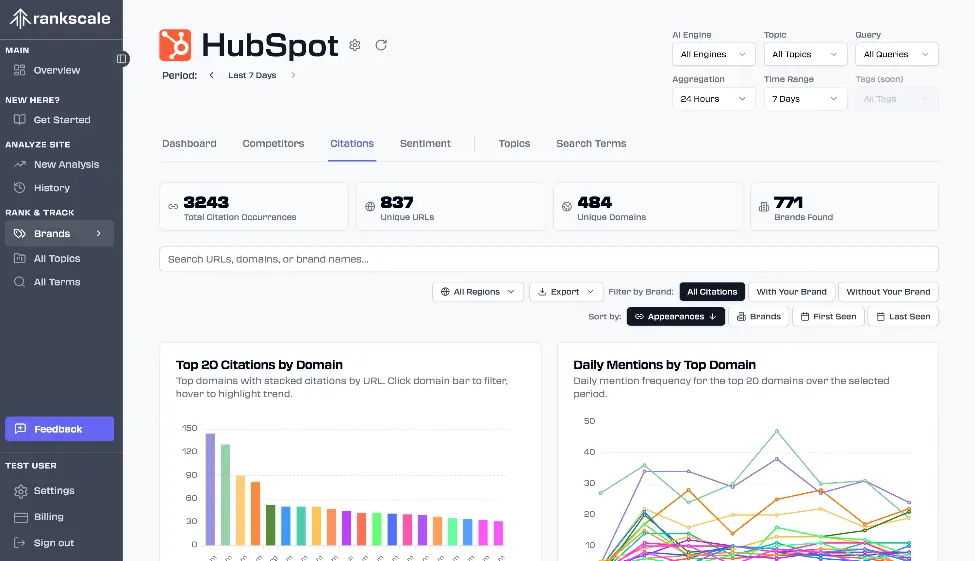Expand the Brands menu chevron

98,233
